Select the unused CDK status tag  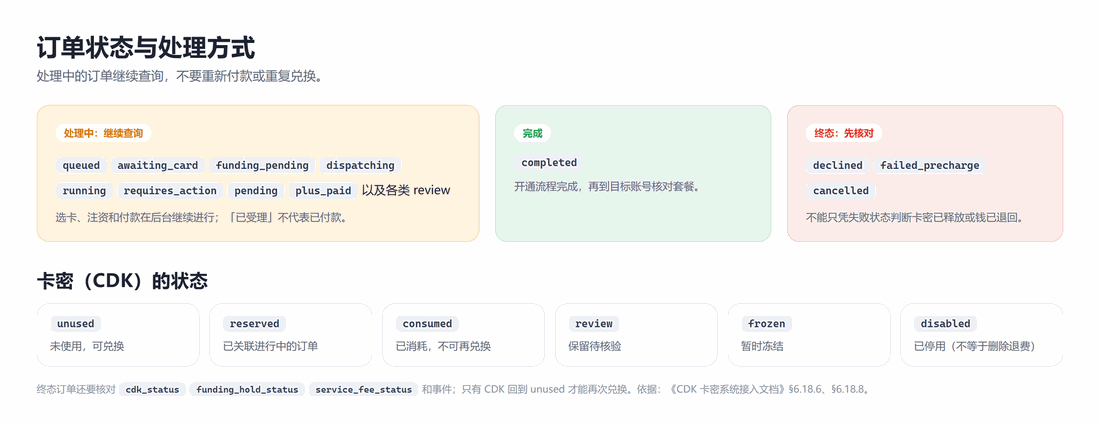coord(76,324)
